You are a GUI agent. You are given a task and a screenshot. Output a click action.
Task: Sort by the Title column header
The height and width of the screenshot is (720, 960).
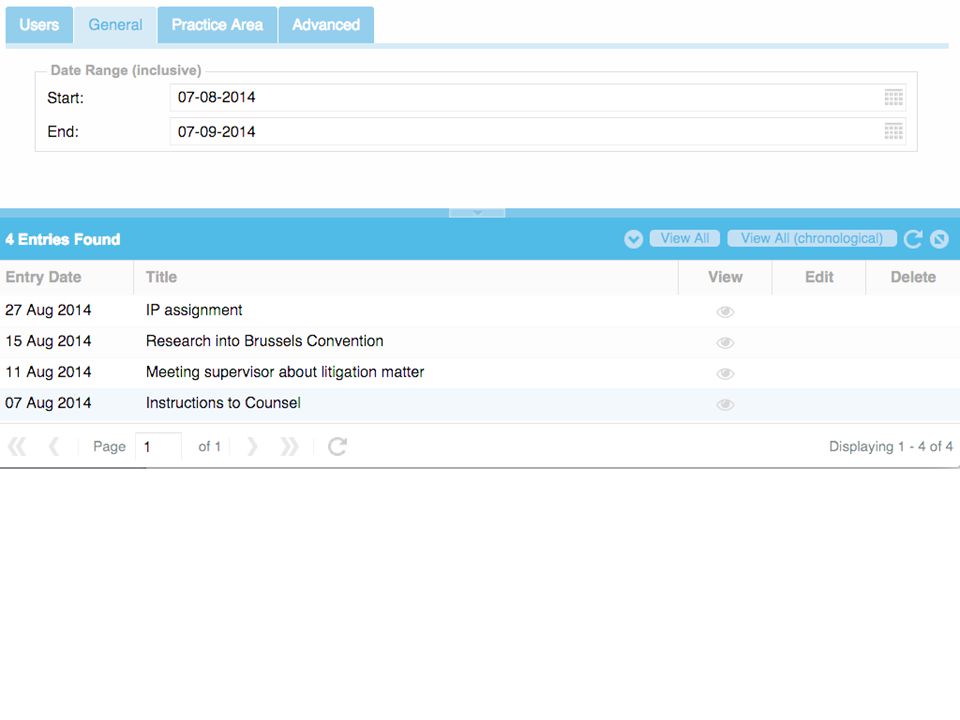(406, 277)
